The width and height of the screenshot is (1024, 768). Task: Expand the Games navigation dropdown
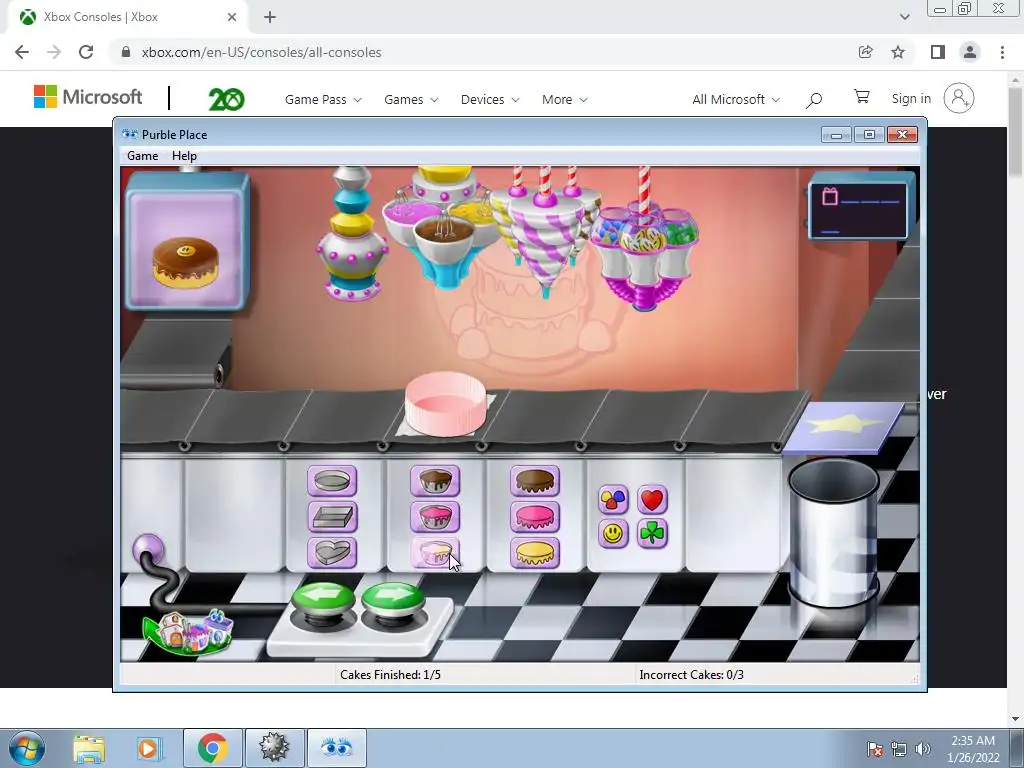click(x=411, y=99)
